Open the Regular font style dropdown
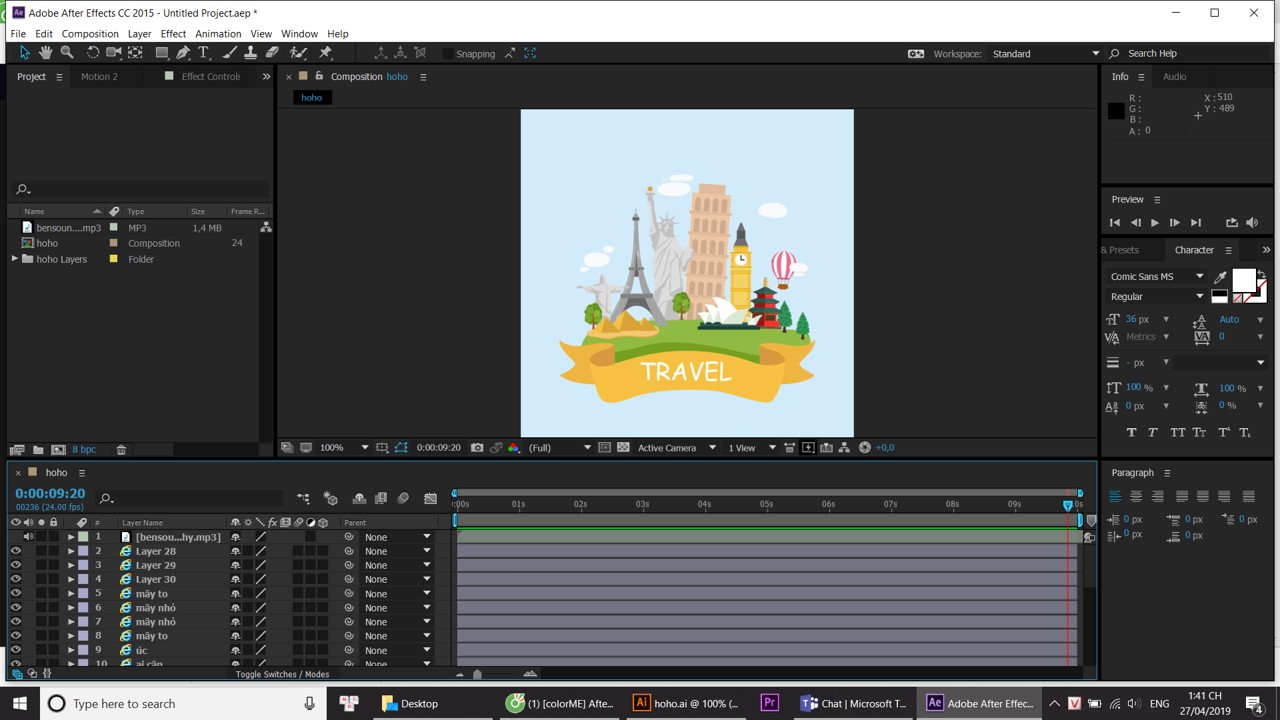This screenshot has height=720, width=1280. point(1156,297)
